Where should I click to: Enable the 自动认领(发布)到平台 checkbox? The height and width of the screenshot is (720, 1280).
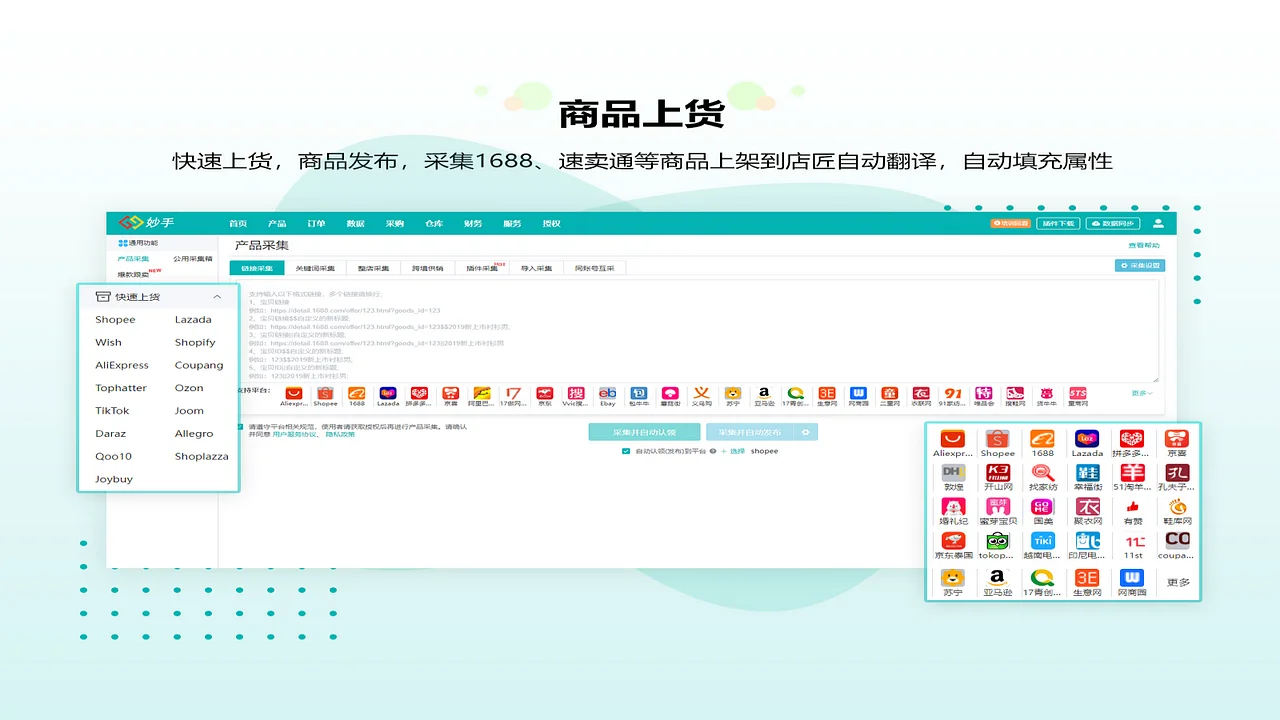624,451
